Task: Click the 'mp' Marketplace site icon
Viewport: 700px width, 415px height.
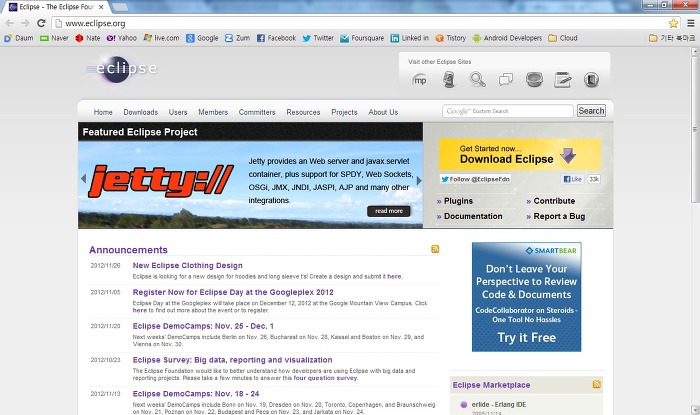Action: 420,80
